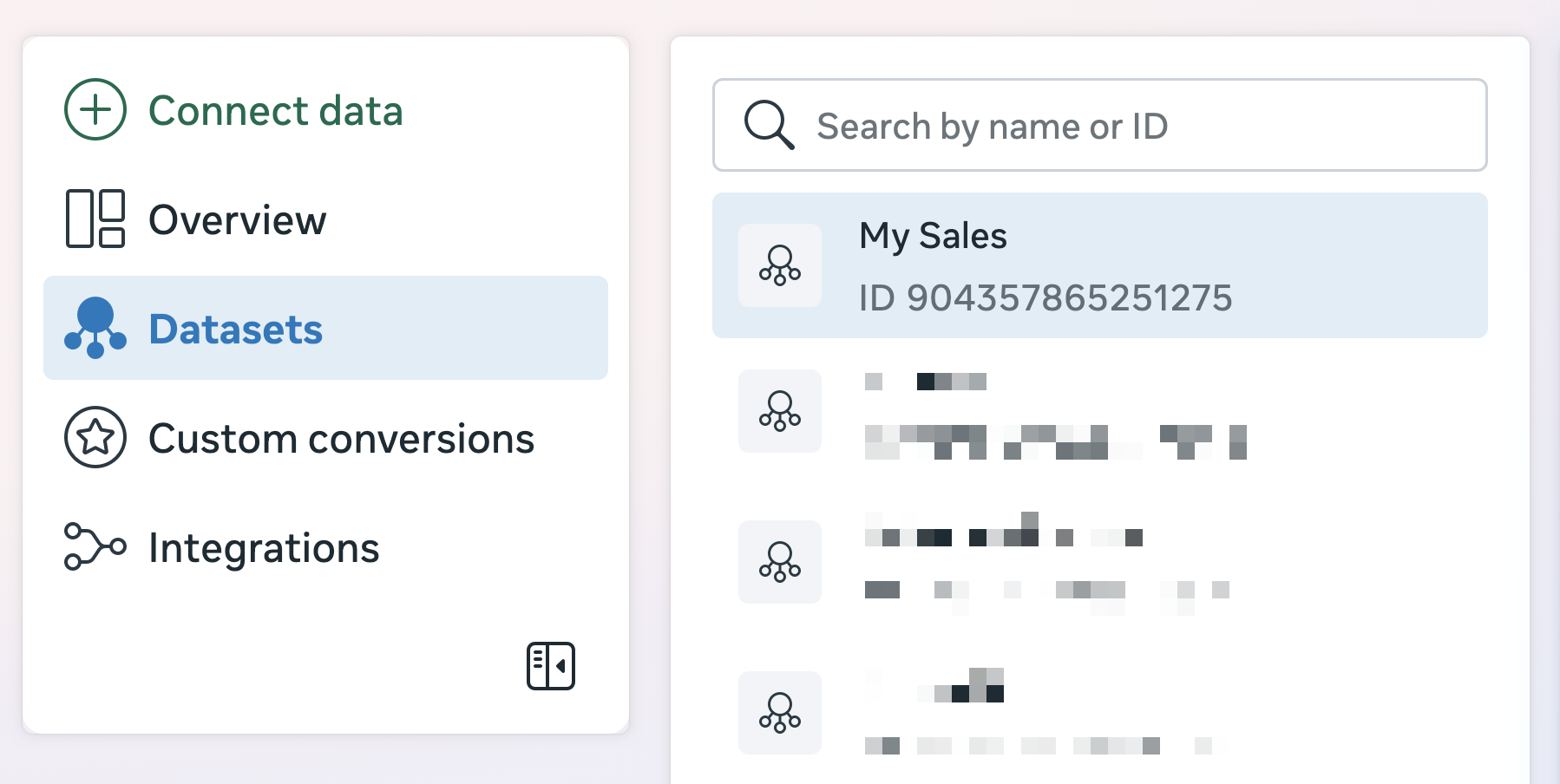This screenshot has height=784, width=1560.
Task: Click the plus icon beside Connect data
Action: click(x=95, y=109)
